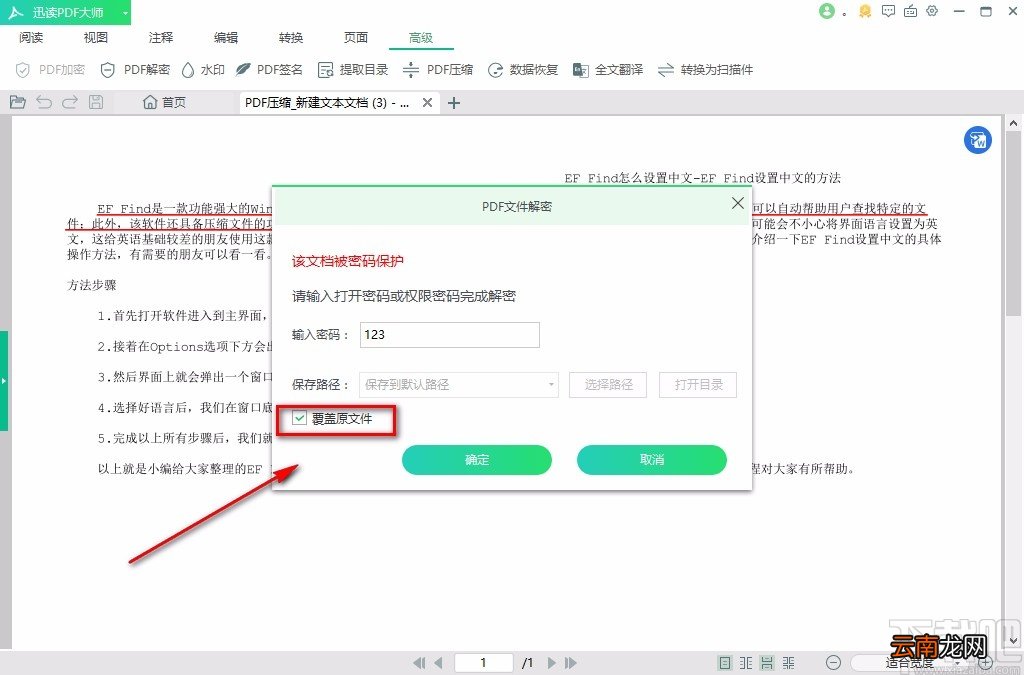The height and width of the screenshot is (675, 1024).
Task: Click the user account avatar icon
Action: point(827,11)
